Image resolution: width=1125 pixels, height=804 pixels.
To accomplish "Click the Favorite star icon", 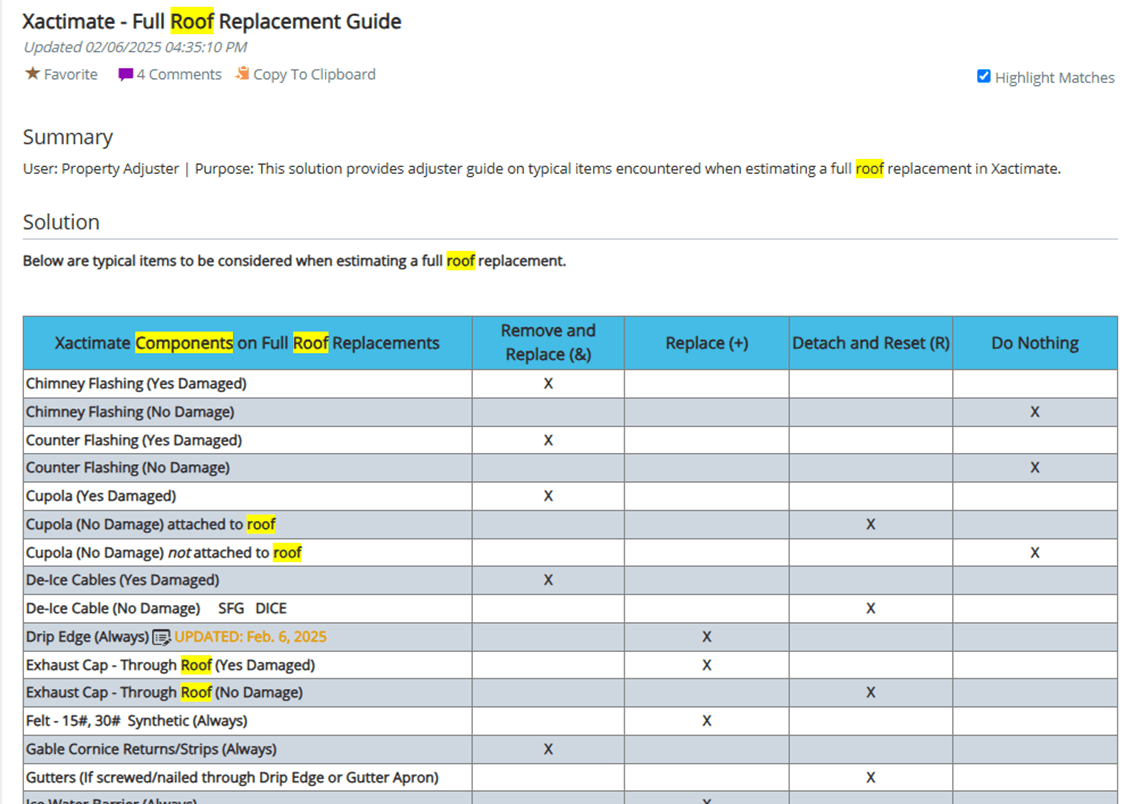I will [32, 73].
